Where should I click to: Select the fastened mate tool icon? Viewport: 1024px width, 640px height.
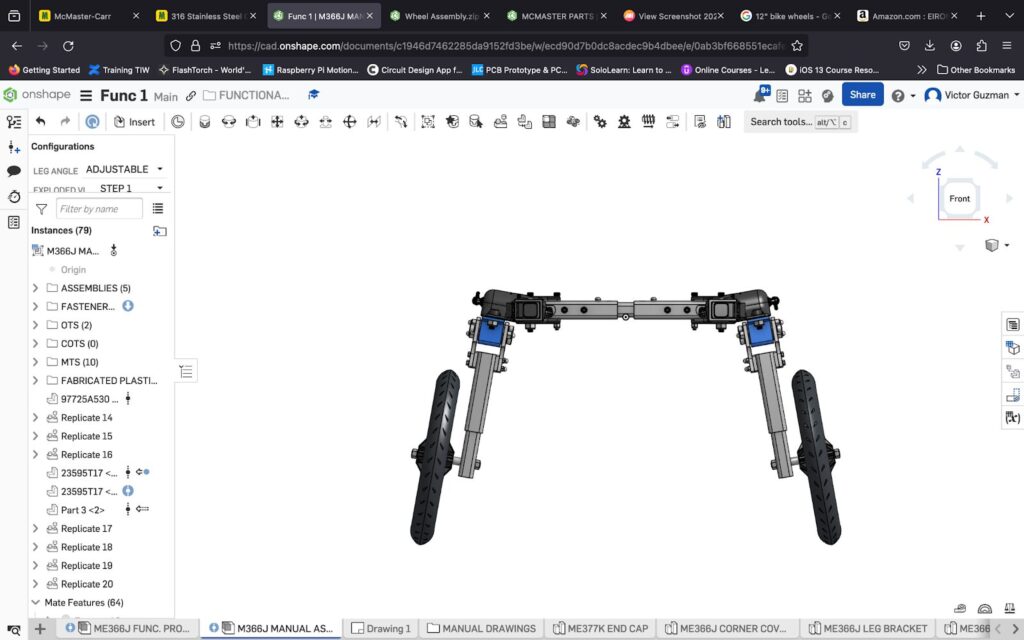point(205,121)
